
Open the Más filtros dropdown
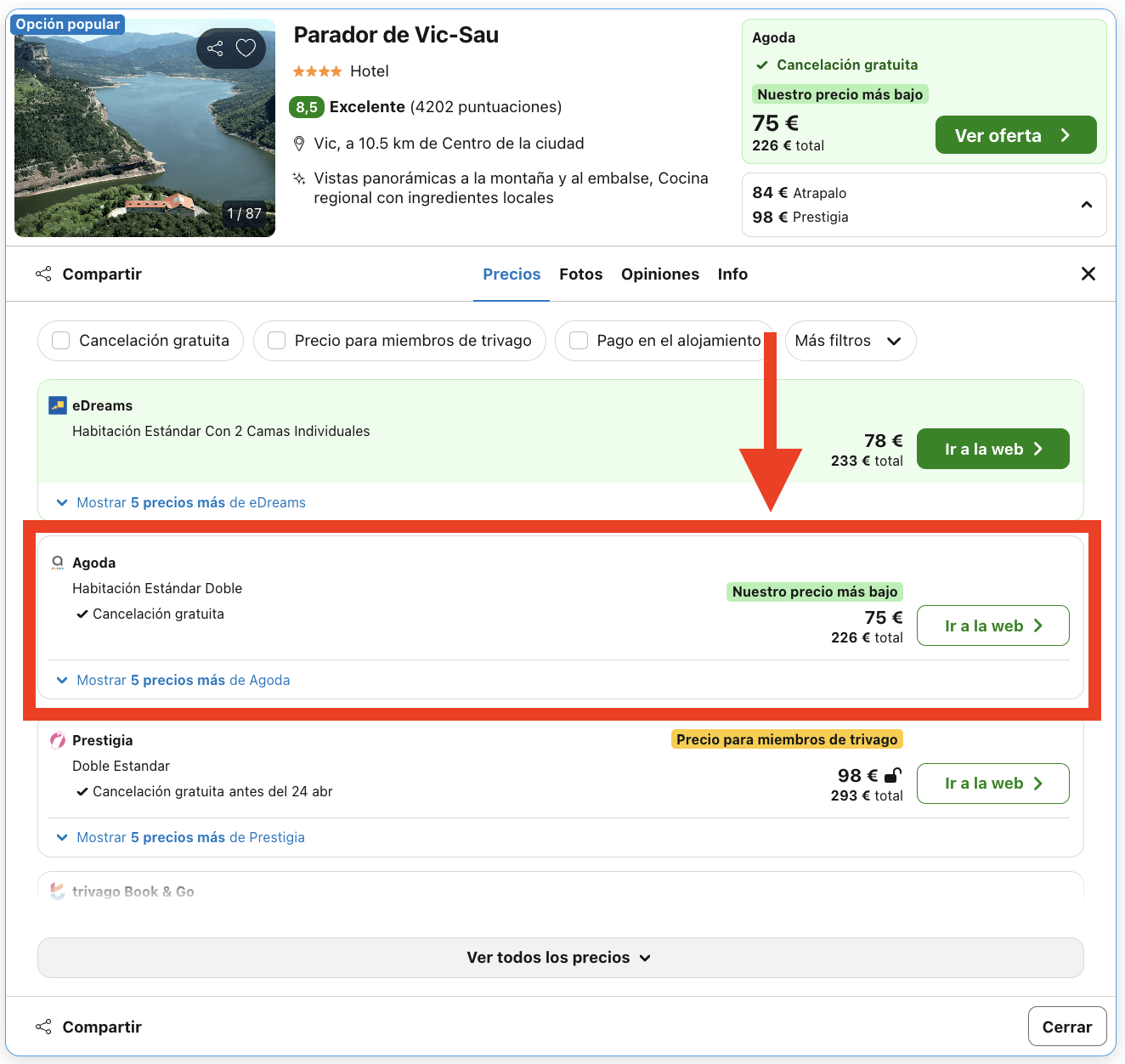pos(851,341)
